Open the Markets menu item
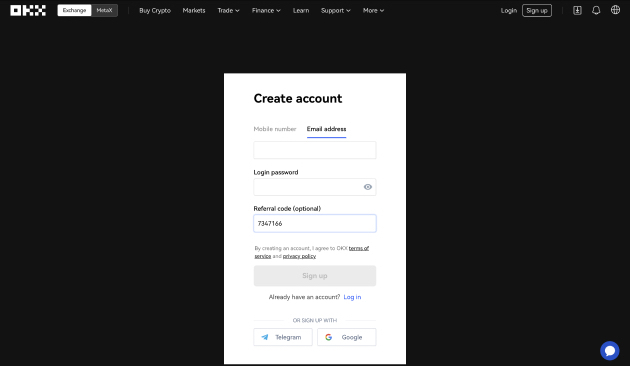Image resolution: width=630 pixels, height=366 pixels. [194, 10]
